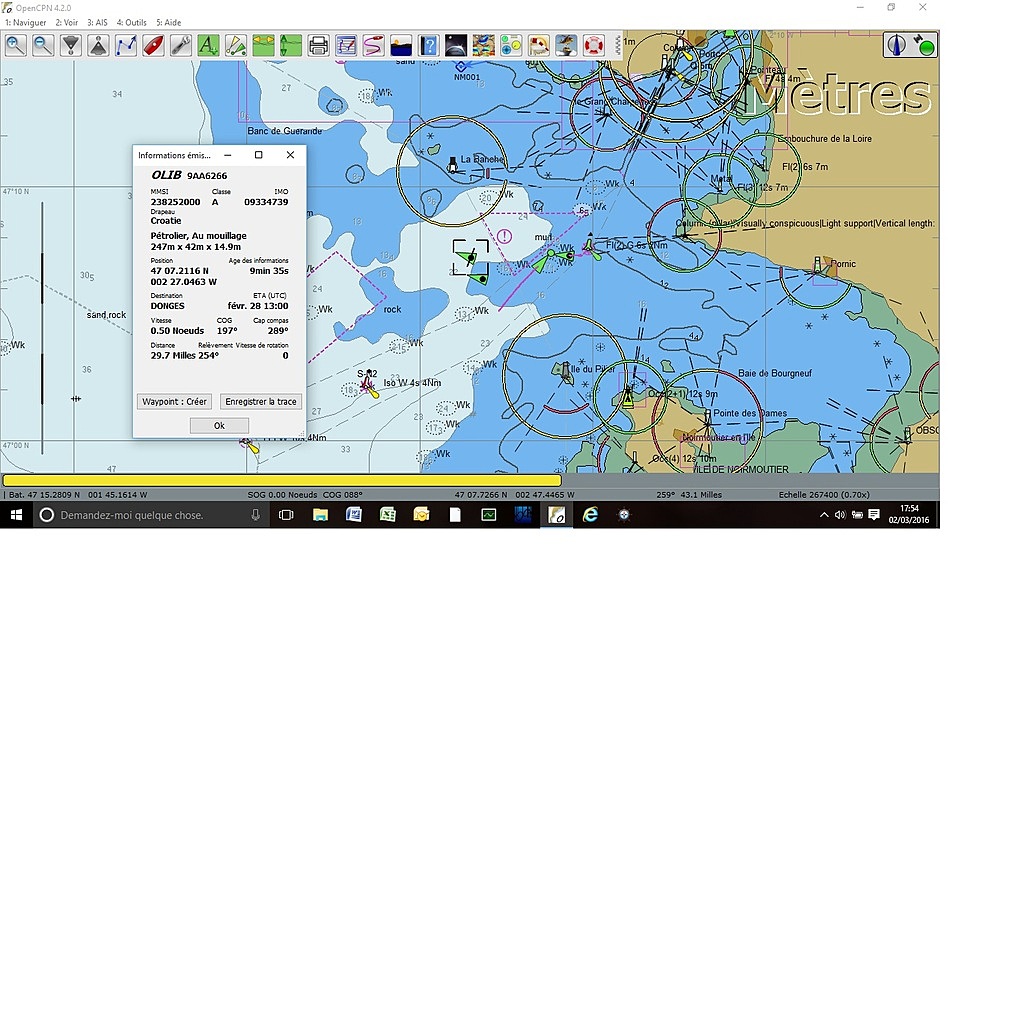
Task: Open File Explorer from taskbar
Action: click(320, 515)
